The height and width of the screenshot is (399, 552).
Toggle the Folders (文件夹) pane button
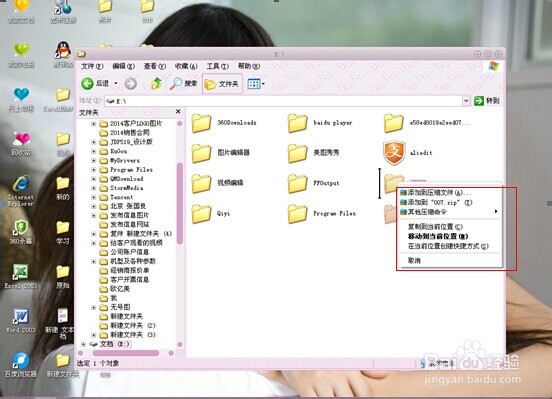222,84
